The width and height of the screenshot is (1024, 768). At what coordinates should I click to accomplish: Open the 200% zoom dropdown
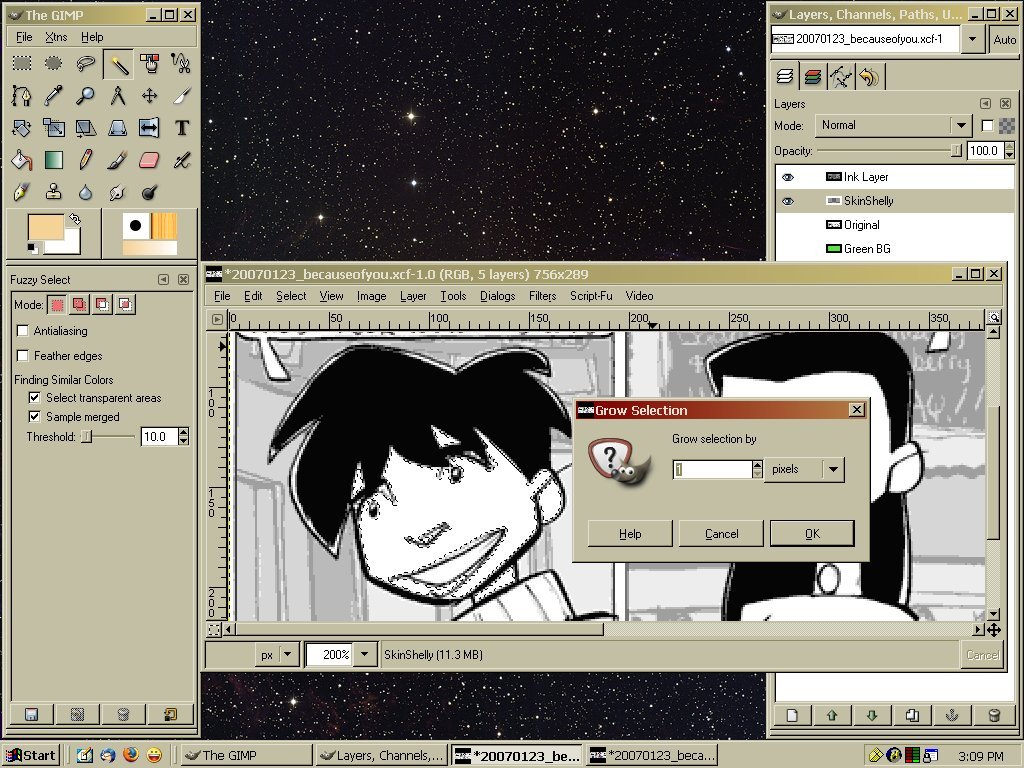[x=364, y=654]
